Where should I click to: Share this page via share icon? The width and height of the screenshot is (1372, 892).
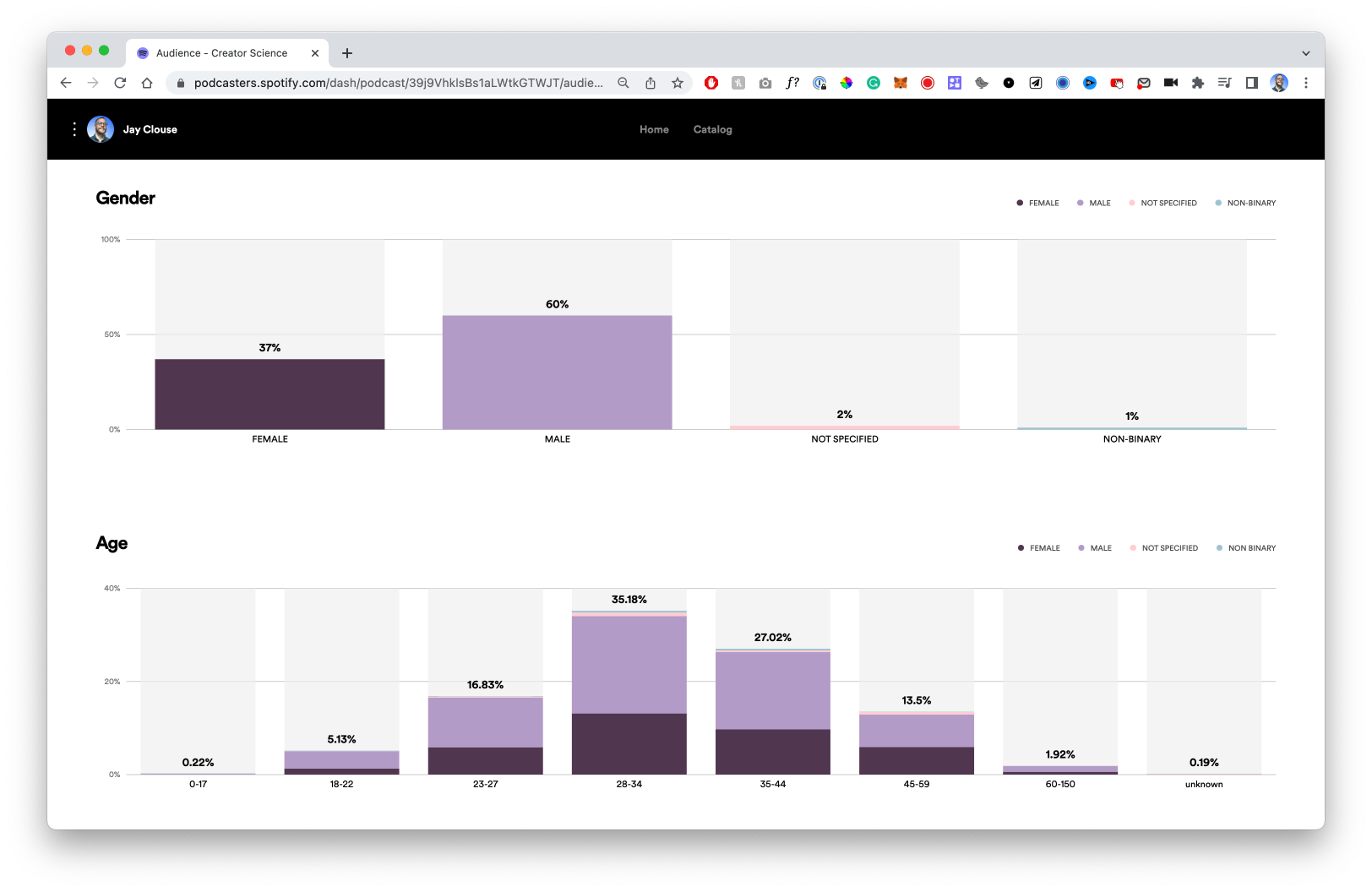(x=651, y=83)
